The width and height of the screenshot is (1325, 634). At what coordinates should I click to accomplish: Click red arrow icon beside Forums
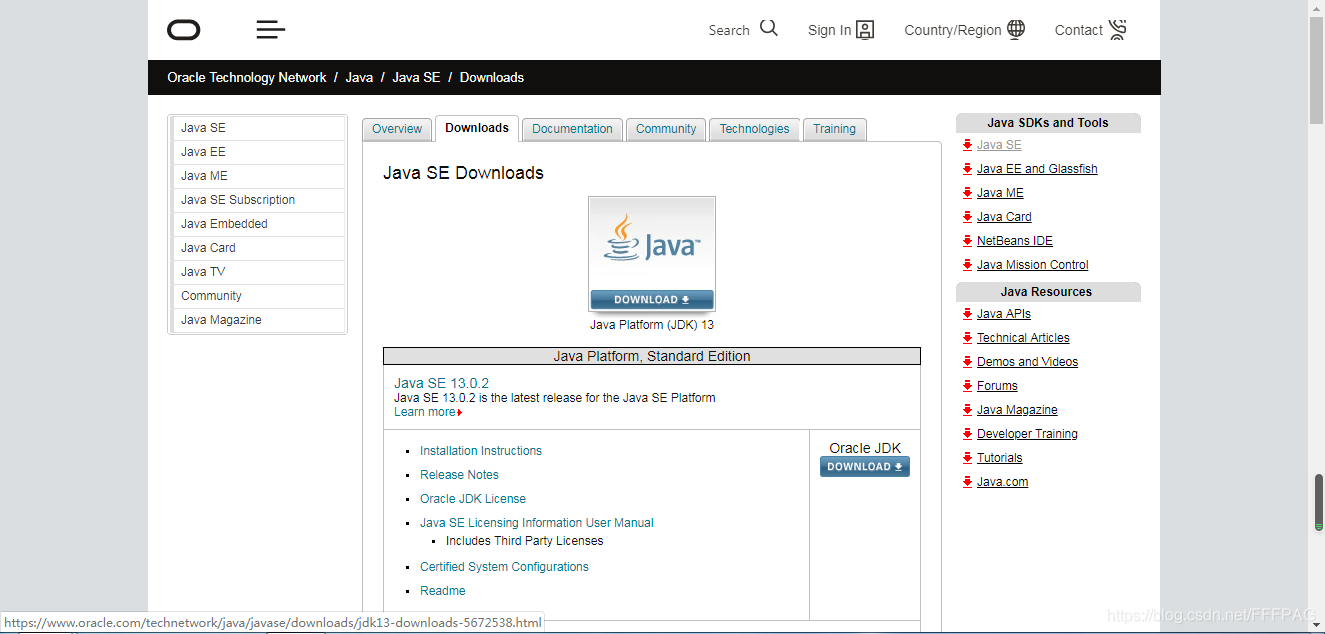point(967,386)
